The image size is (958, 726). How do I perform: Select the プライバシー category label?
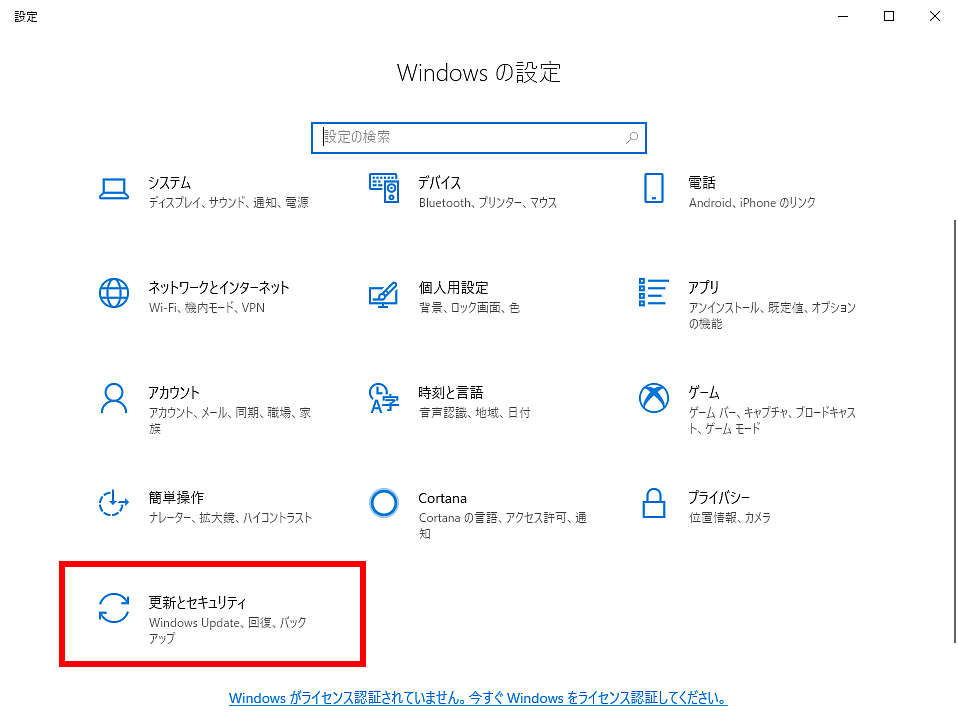[x=718, y=497]
